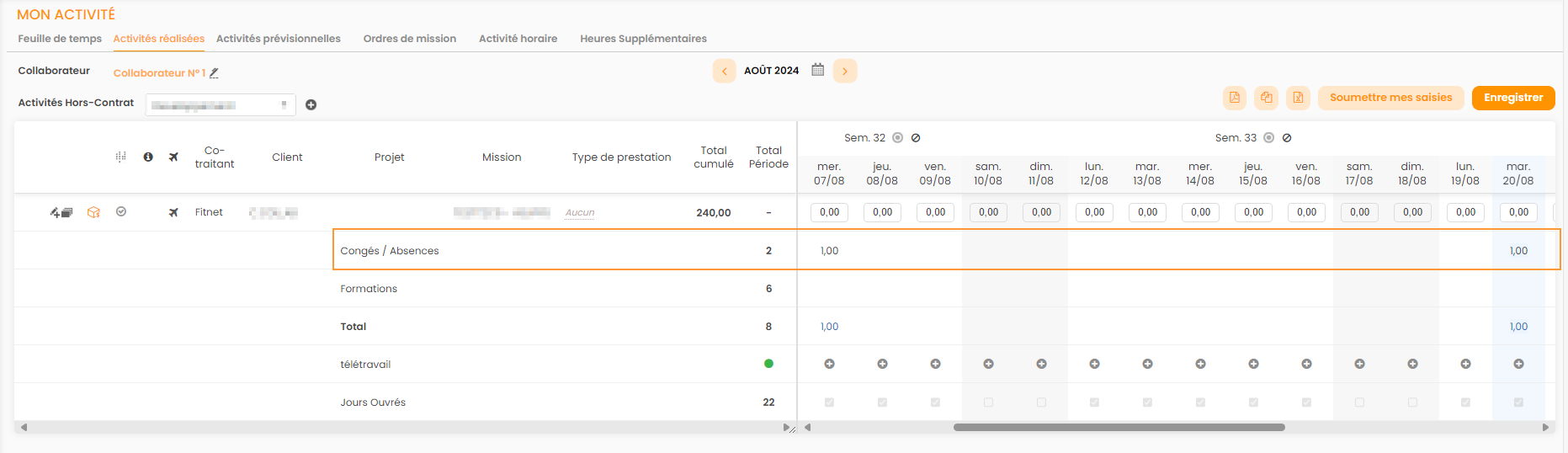Open the calendar date picker
This screenshot has width=1568, height=453.
pos(817,71)
